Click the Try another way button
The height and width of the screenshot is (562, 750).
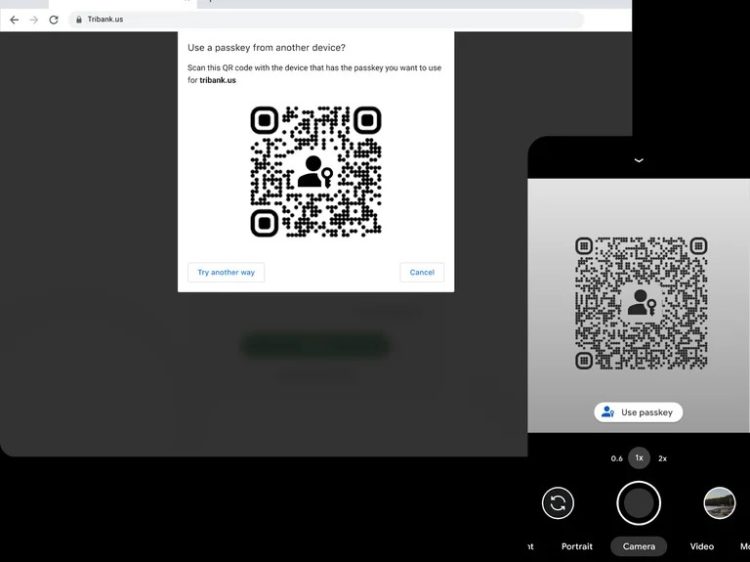pos(226,272)
